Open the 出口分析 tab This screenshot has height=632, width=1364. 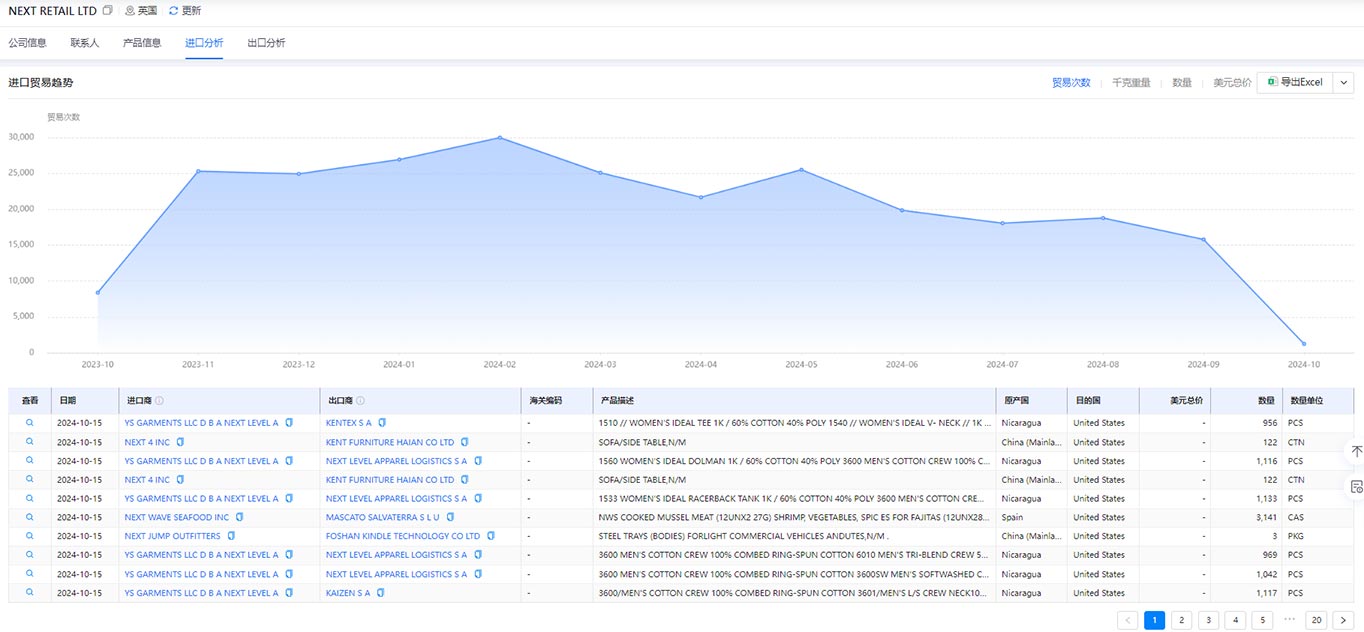click(x=266, y=43)
